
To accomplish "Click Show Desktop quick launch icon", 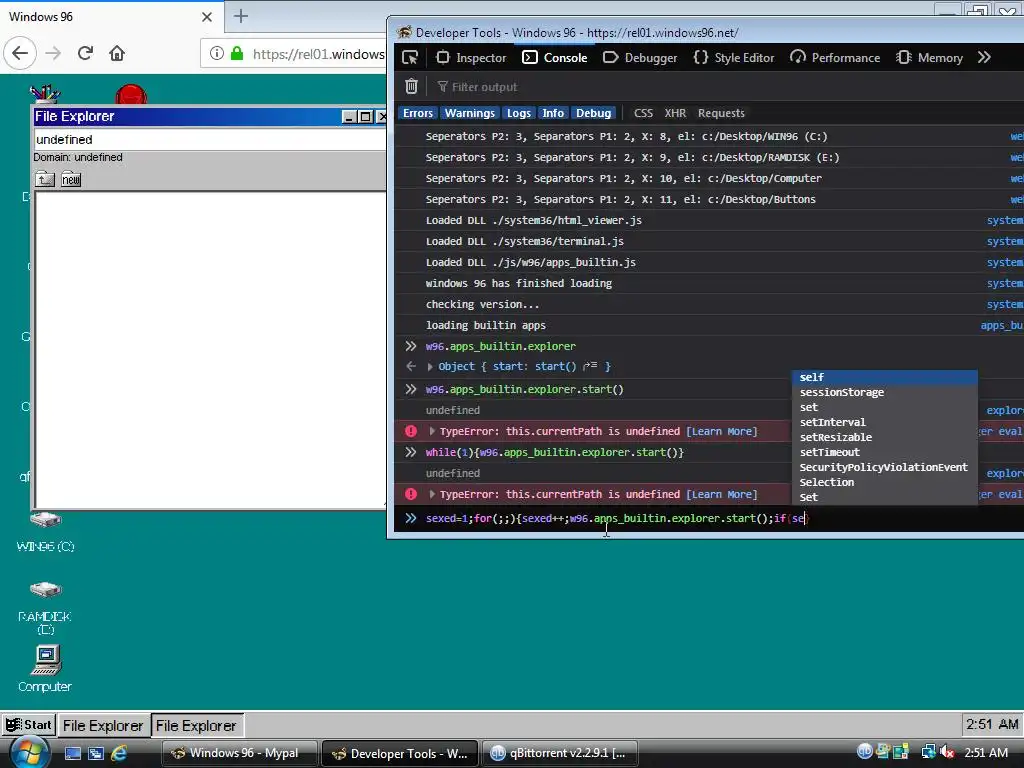I will (x=72, y=753).
